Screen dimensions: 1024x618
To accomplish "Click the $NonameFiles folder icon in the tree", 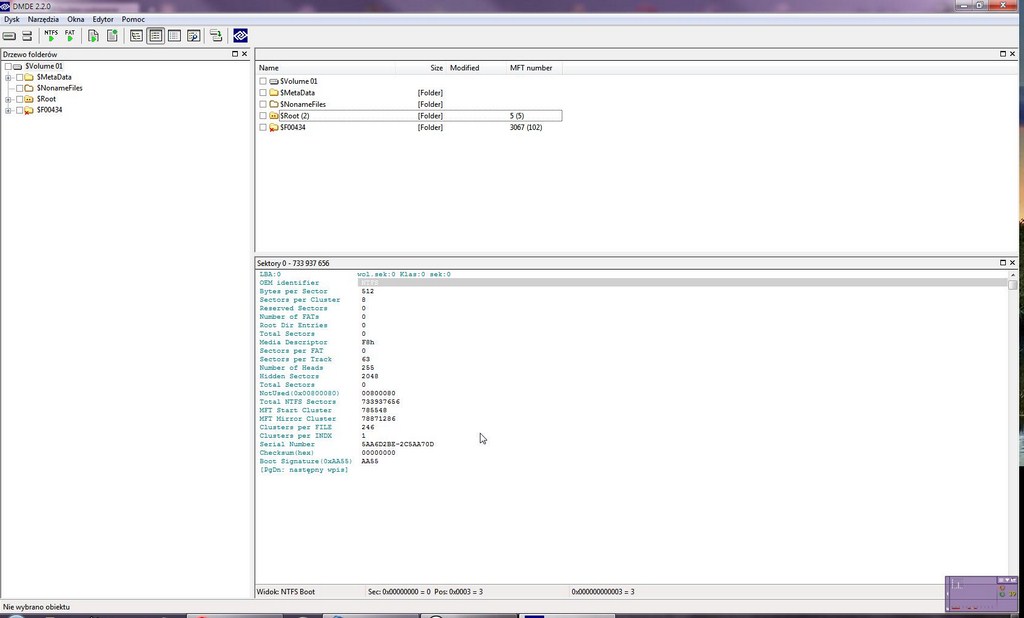I will (x=29, y=88).
